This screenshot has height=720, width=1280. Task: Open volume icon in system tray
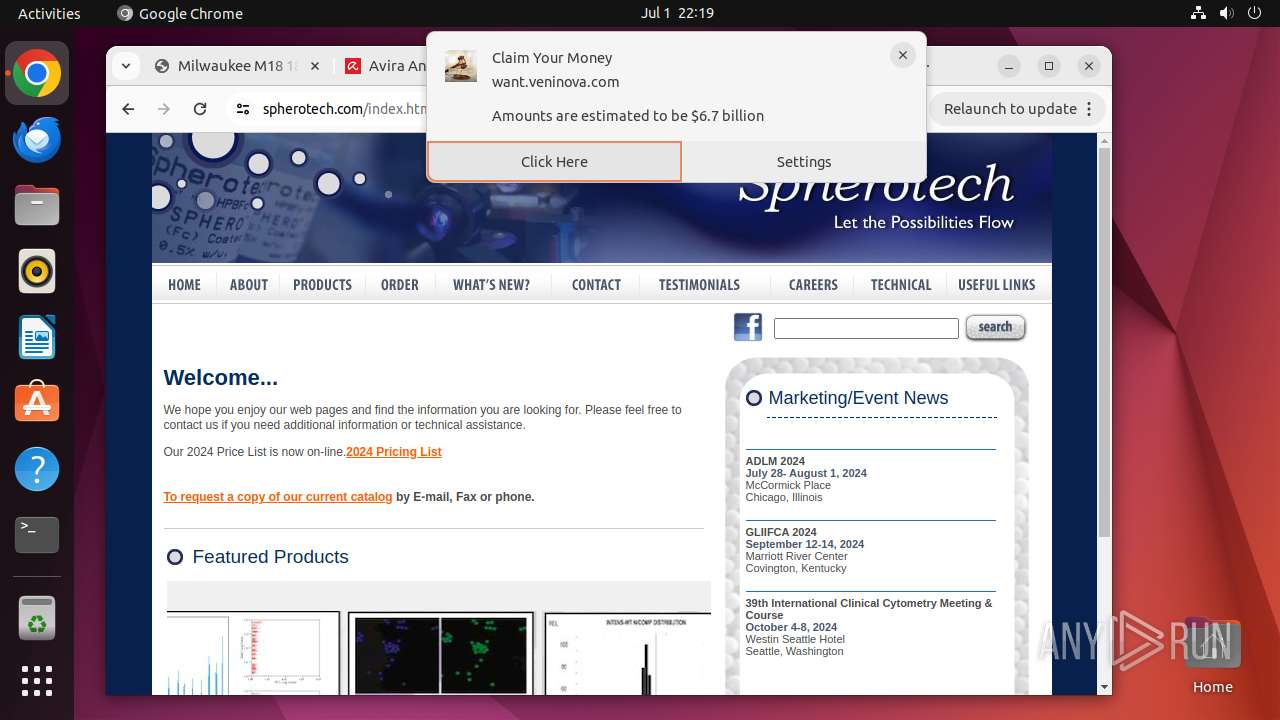[x=1226, y=13]
